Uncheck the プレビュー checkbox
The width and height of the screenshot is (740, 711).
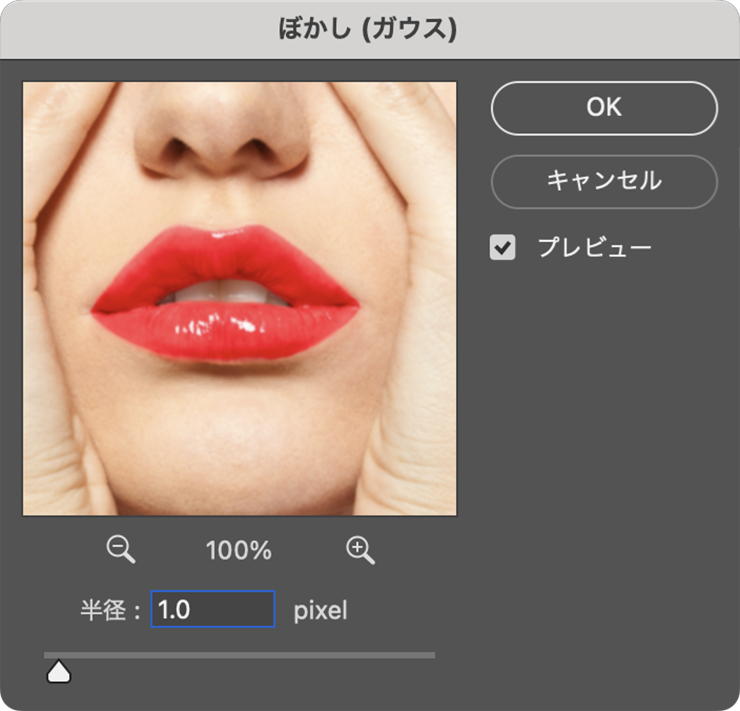pos(502,247)
